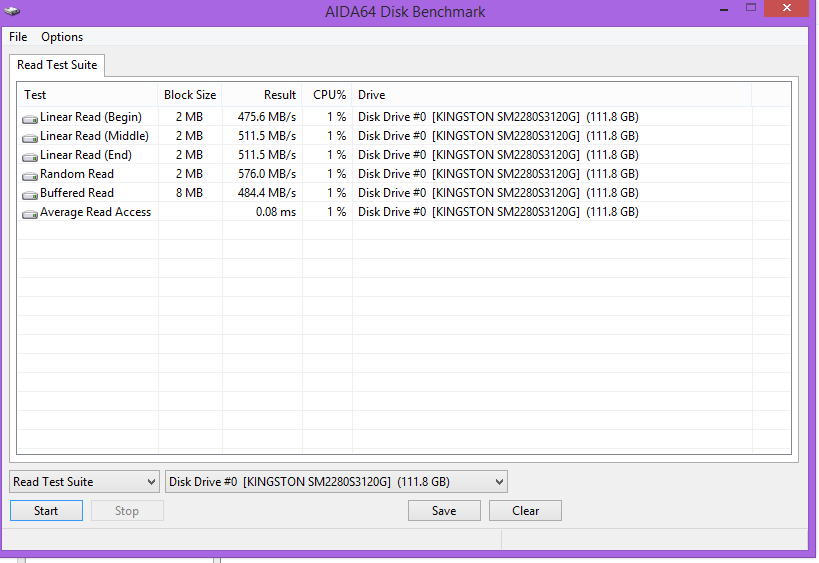Click the Average Read Access drive name cell

498,212
